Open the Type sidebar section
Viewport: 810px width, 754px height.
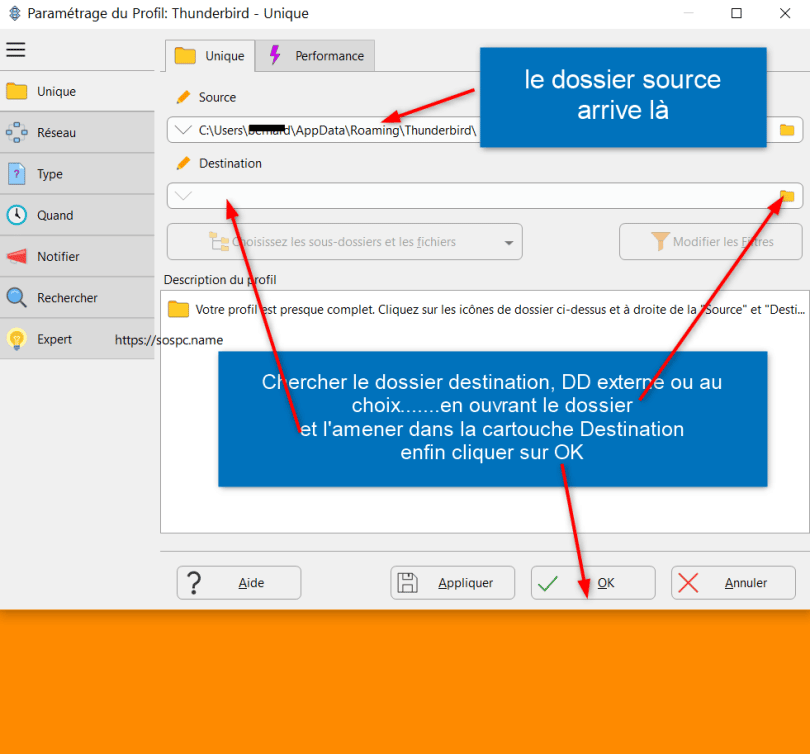coord(77,174)
